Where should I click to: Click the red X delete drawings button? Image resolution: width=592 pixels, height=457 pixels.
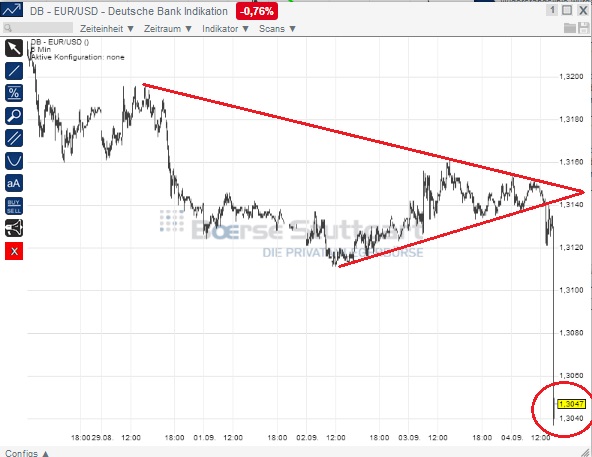coord(14,251)
